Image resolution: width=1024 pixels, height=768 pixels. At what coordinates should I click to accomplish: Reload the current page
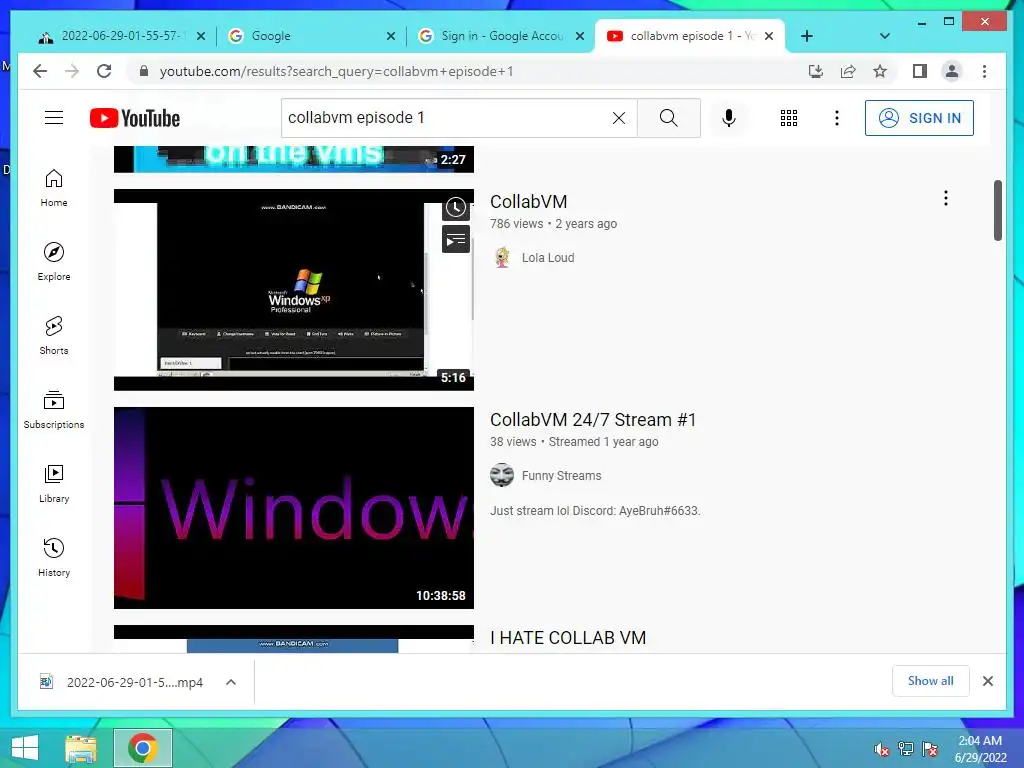click(104, 71)
